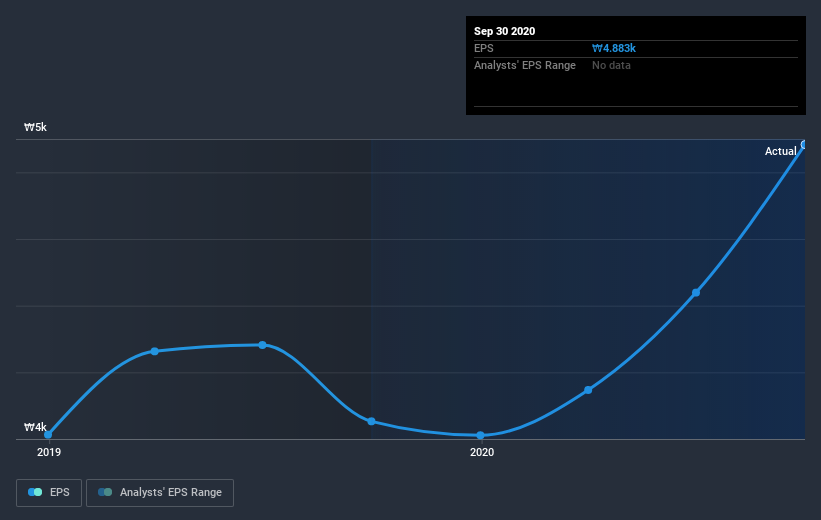Click the Actual label on the chart
Image resolution: width=821 pixels, height=520 pixels.
(x=780, y=151)
